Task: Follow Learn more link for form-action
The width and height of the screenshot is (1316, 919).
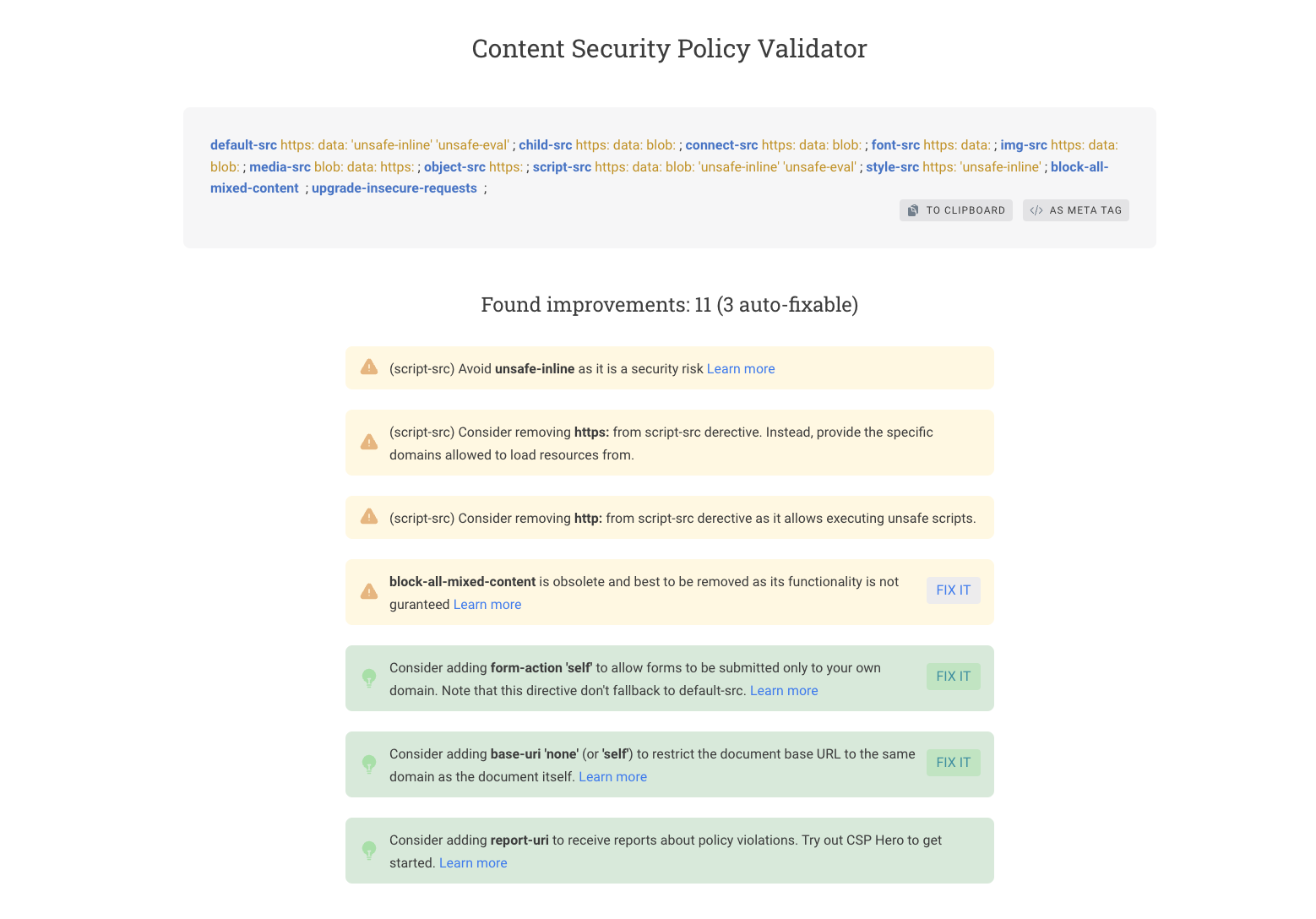Action: tap(784, 691)
